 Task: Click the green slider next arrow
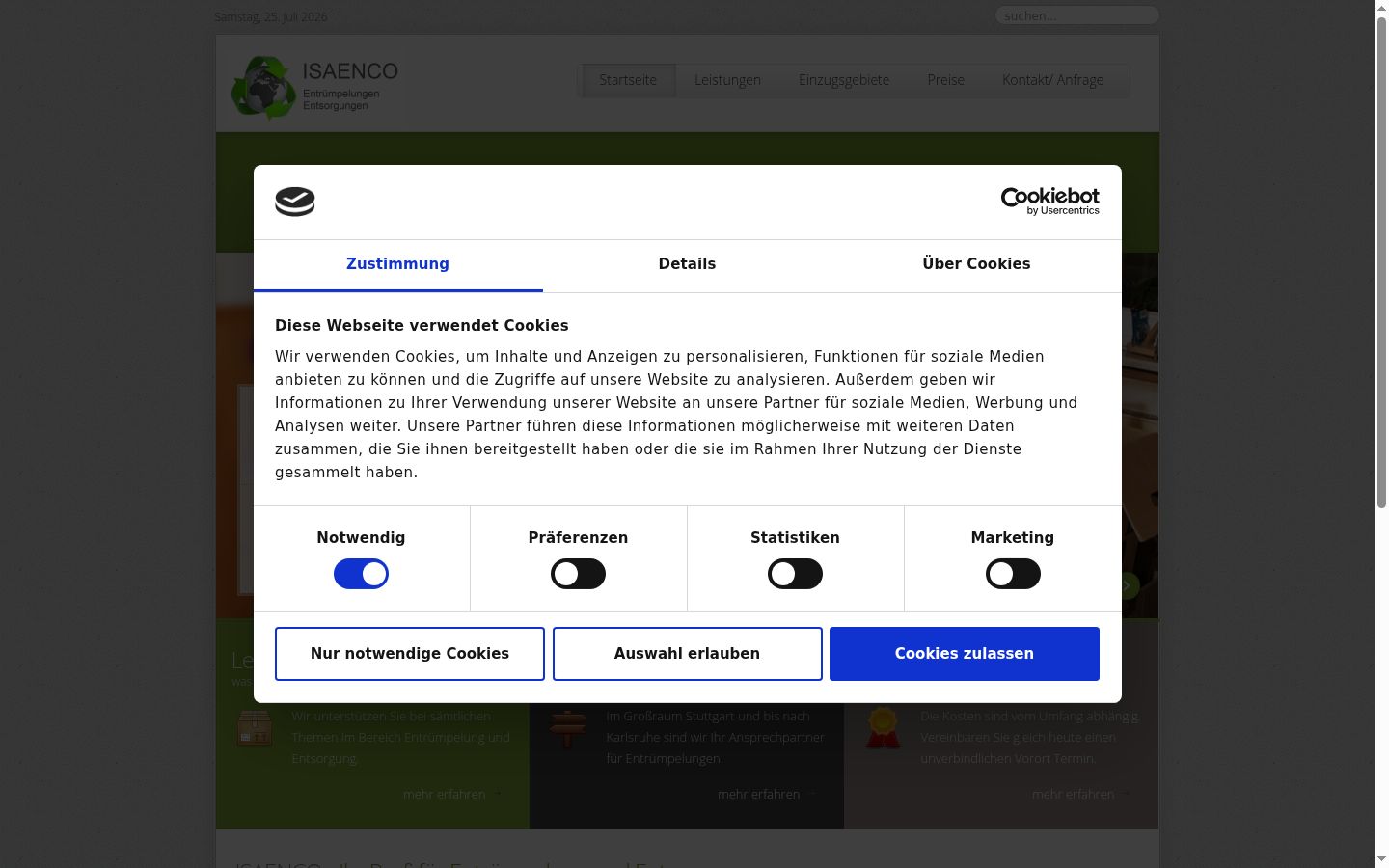(1127, 585)
